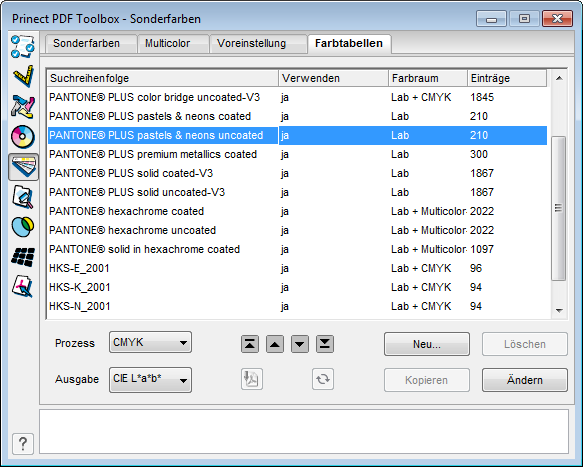This screenshot has width=583, height=467.
Task: Click the Neu... button
Action: point(427,344)
